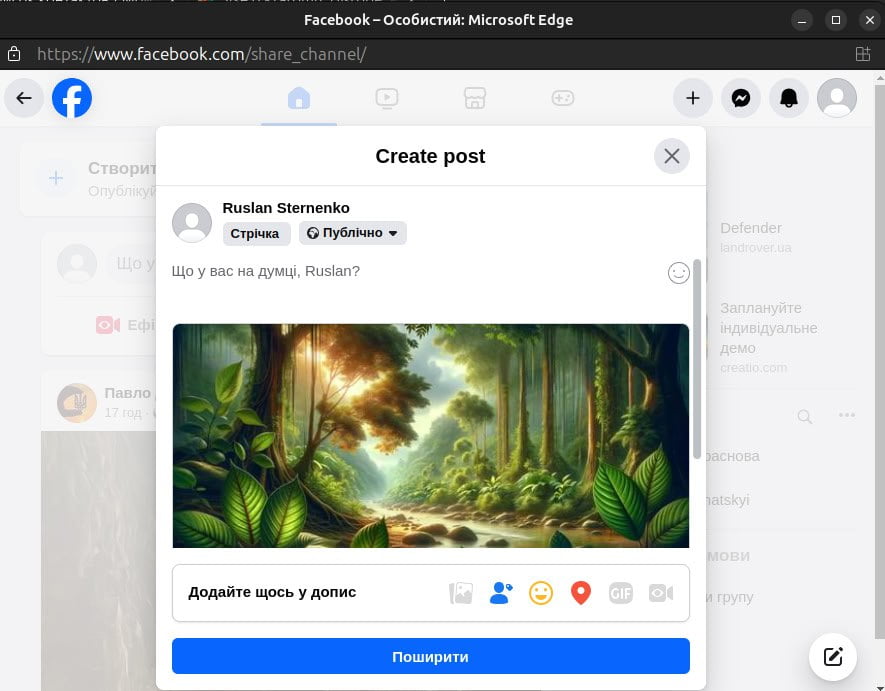This screenshot has height=691, width=885.
Task: Click the Поширити button
Action: point(430,656)
